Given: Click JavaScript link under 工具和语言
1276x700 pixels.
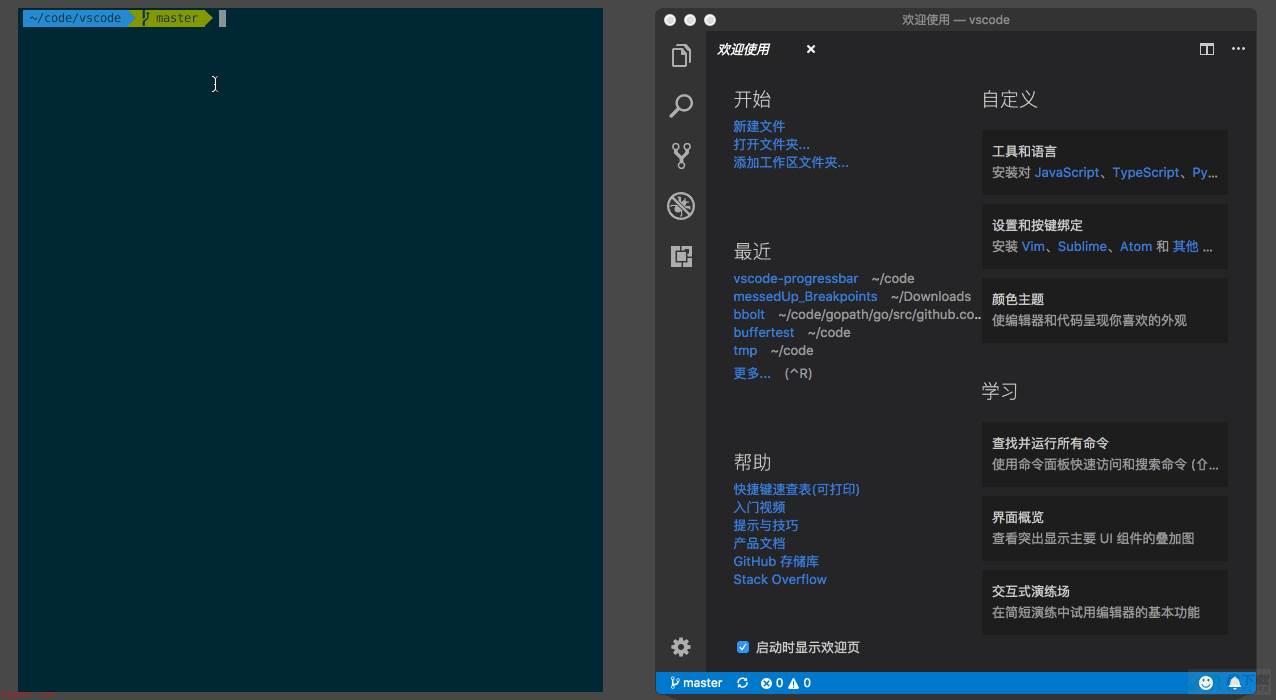Looking at the screenshot, I should tap(1067, 172).
